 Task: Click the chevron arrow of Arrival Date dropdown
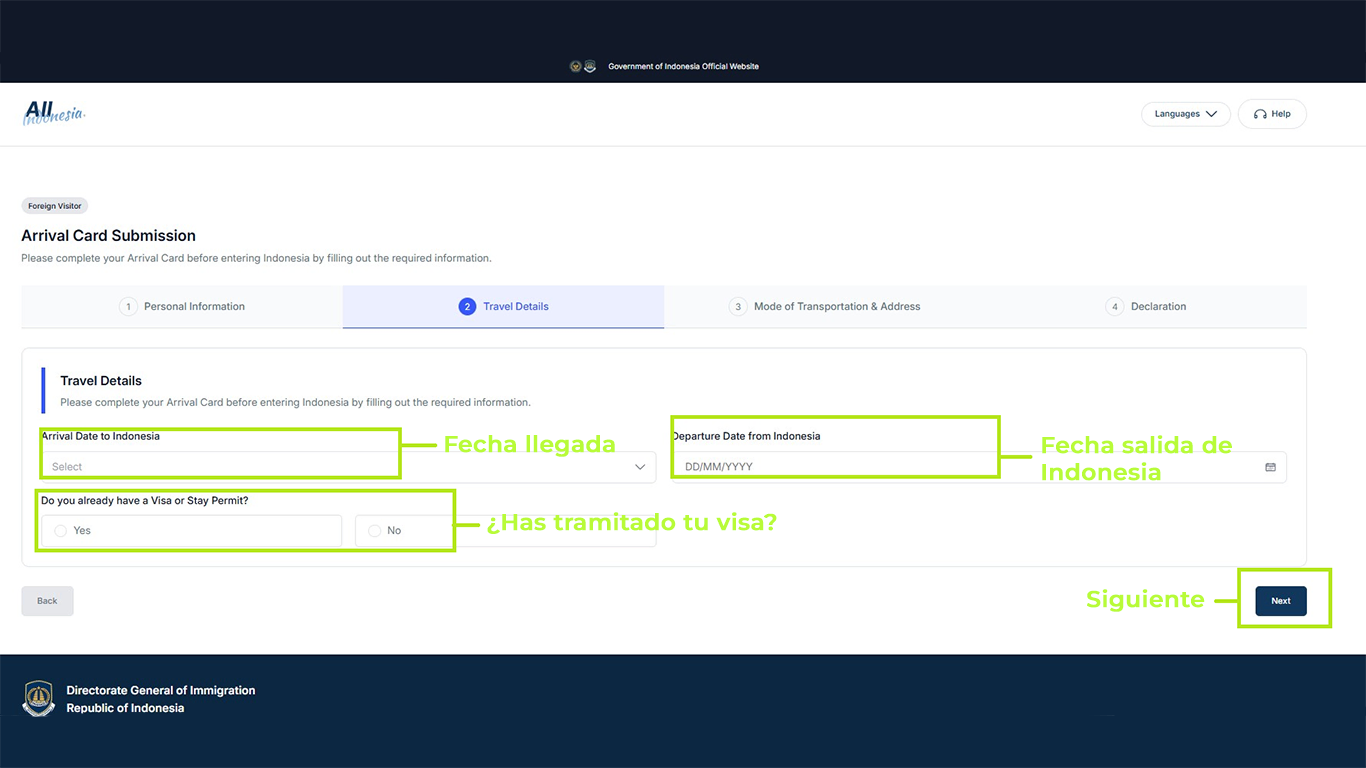(x=640, y=467)
